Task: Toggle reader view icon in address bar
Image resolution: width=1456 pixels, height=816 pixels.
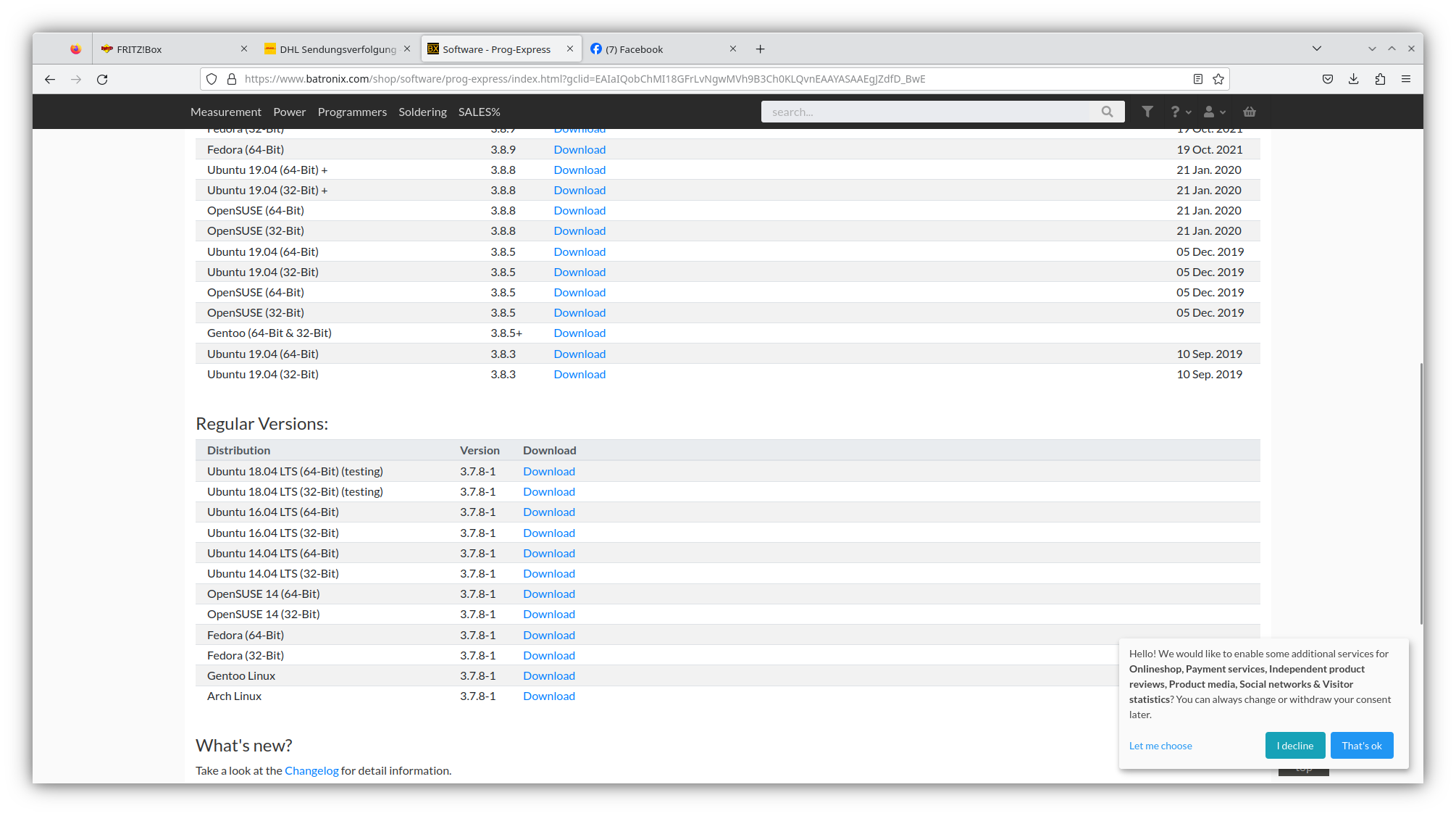Action: [1198, 79]
